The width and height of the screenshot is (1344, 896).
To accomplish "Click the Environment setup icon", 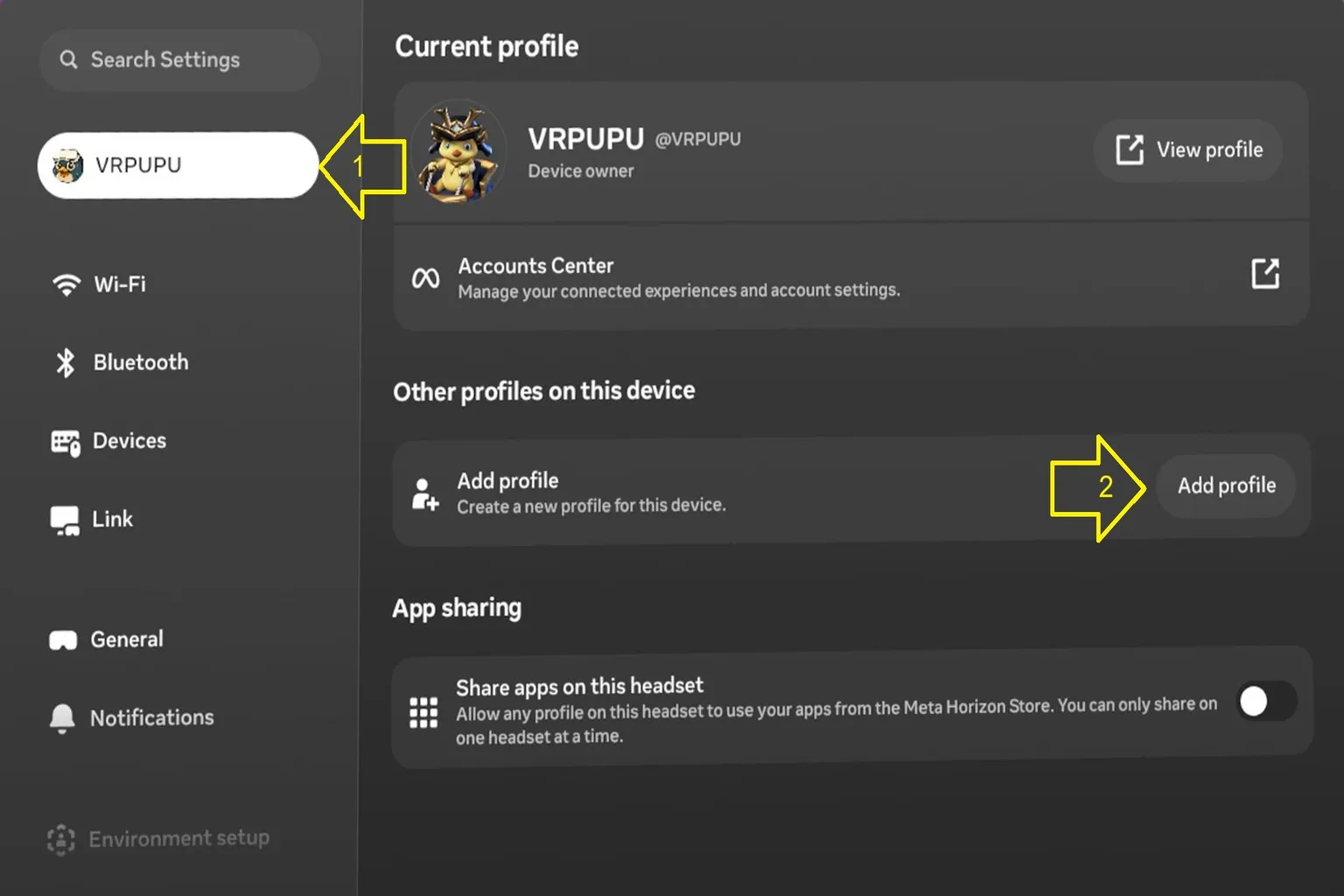I will click(60, 840).
